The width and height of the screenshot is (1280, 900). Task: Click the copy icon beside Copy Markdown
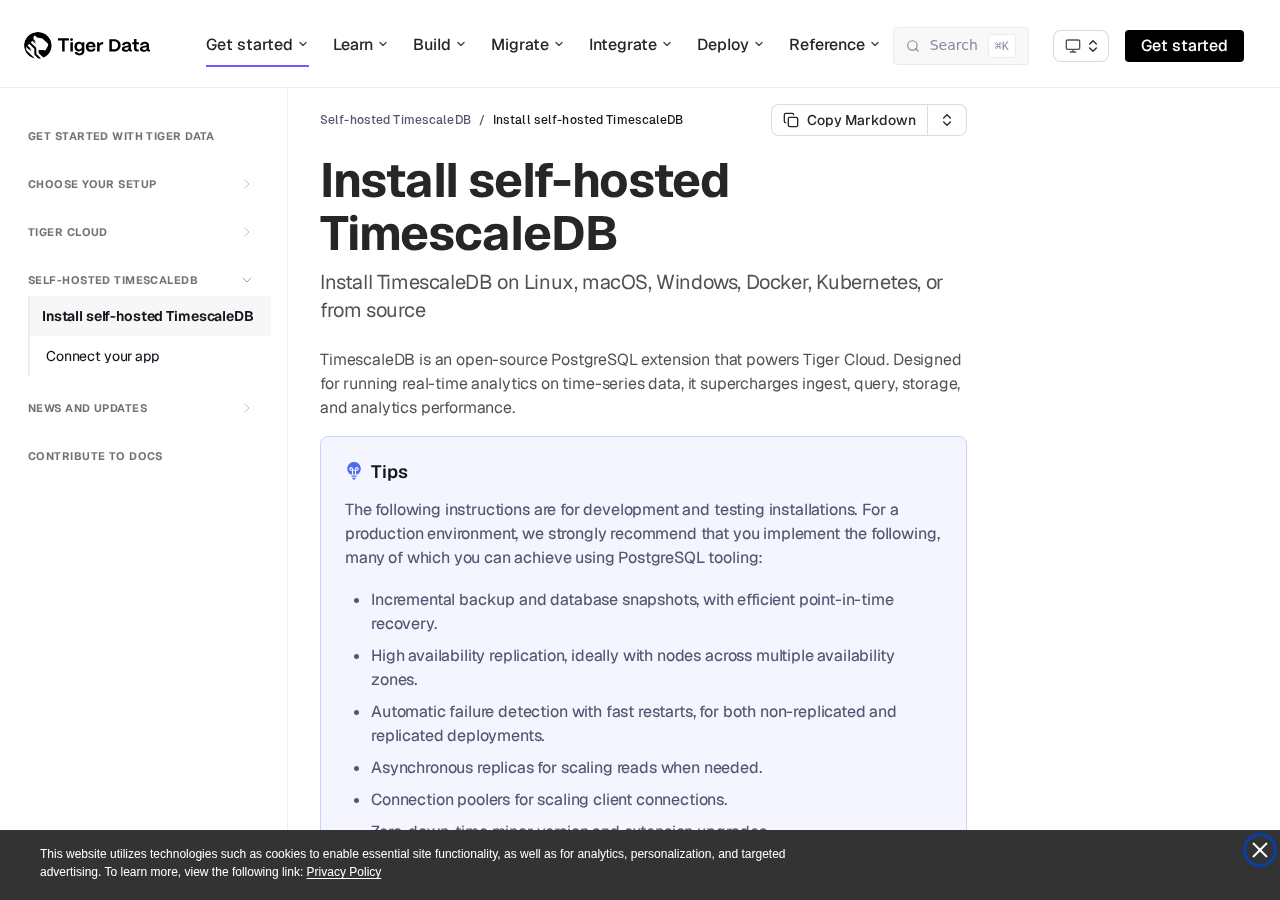[x=791, y=120]
